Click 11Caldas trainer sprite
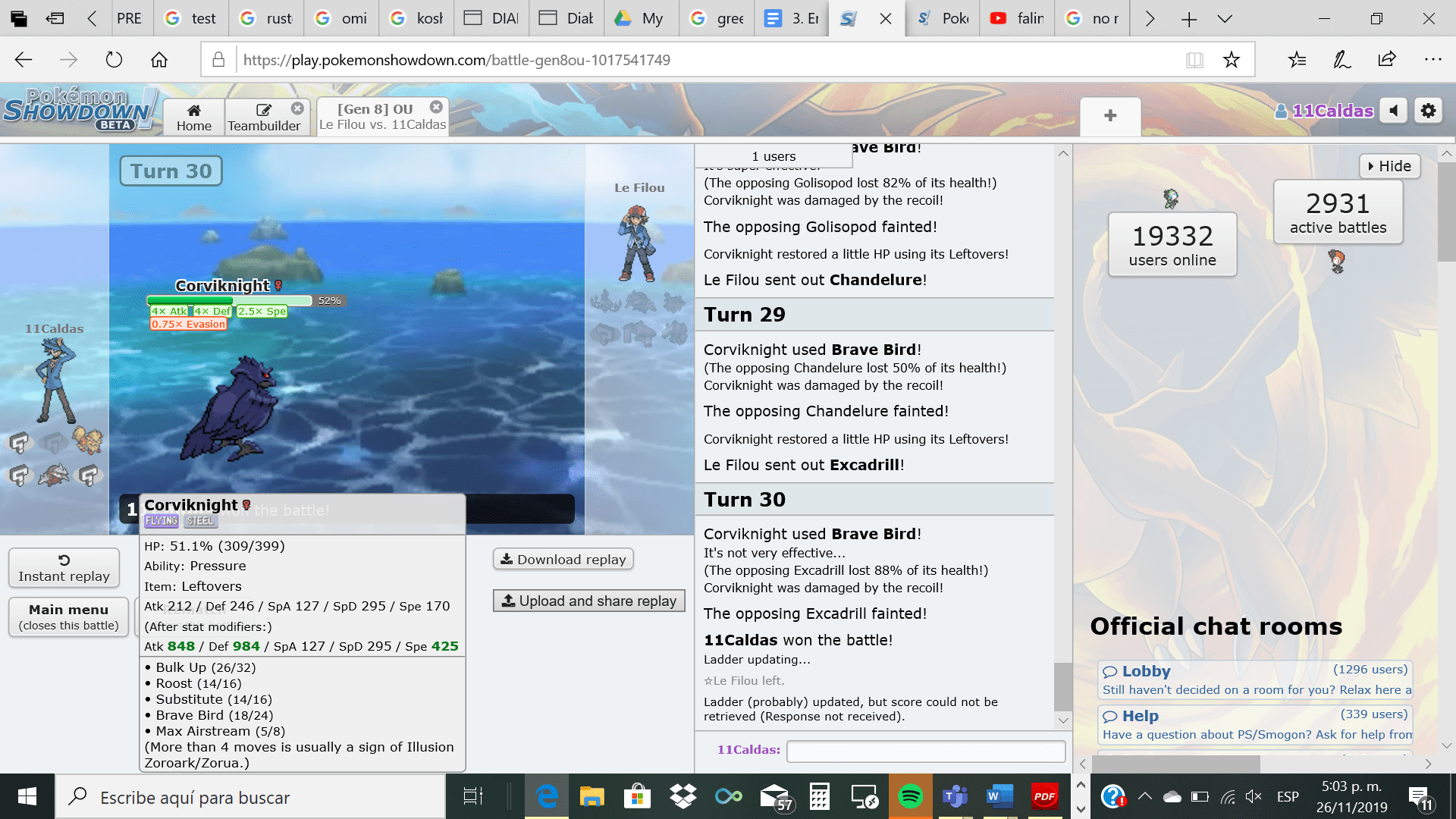 pyautogui.click(x=56, y=379)
